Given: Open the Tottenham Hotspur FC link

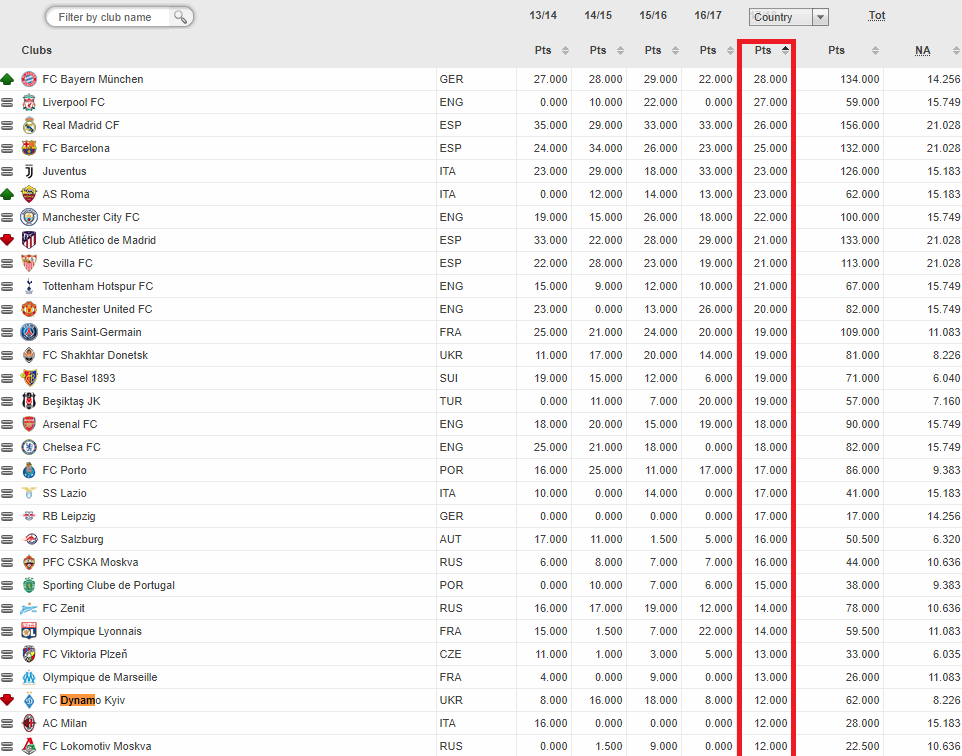Looking at the screenshot, I should [x=97, y=286].
